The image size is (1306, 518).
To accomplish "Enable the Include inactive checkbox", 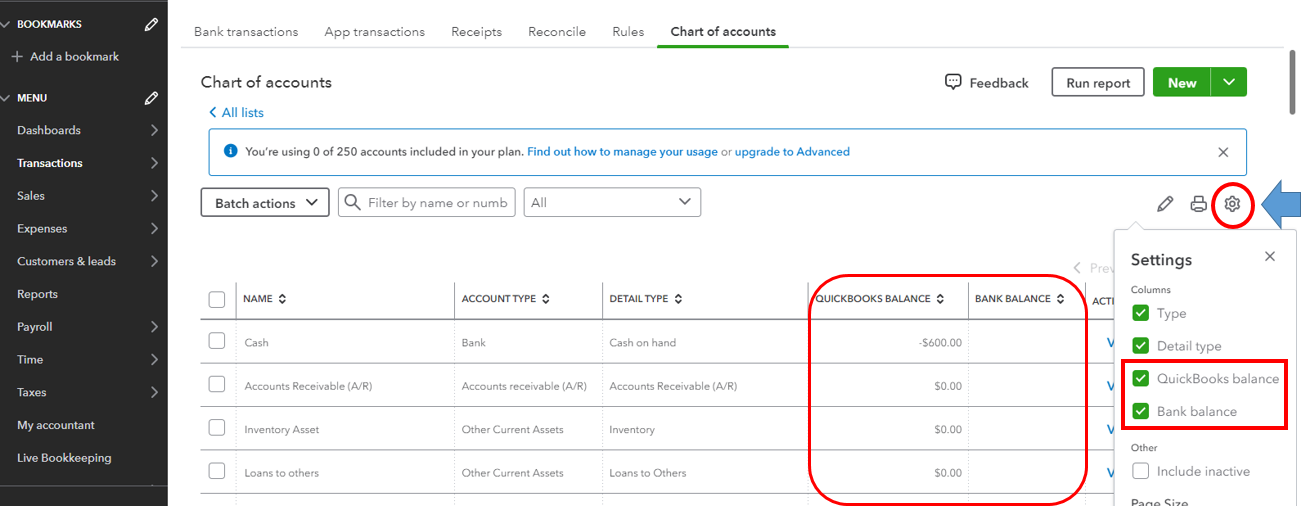I will point(1140,471).
